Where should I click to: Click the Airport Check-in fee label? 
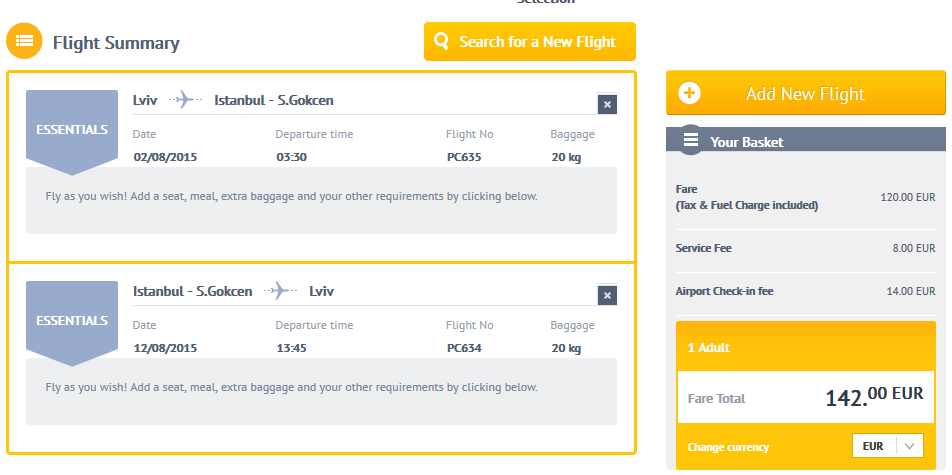[x=724, y=291]
